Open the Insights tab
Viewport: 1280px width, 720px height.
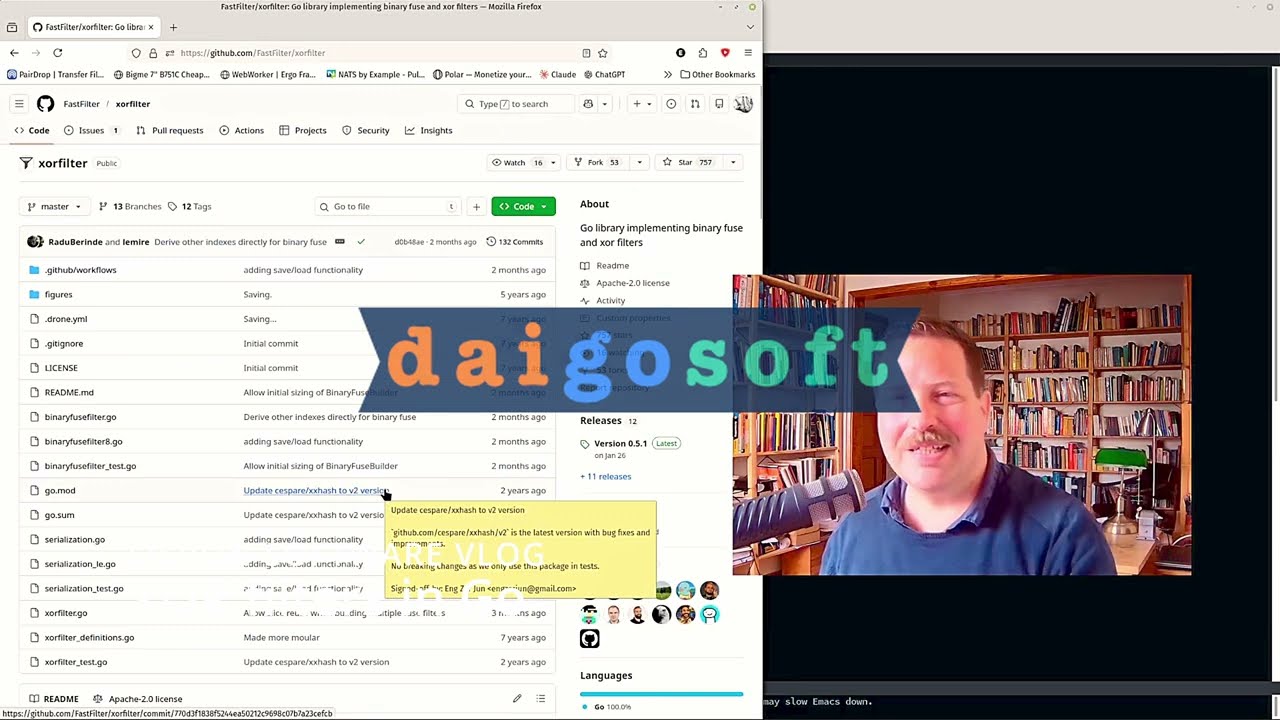coord(428,131)
